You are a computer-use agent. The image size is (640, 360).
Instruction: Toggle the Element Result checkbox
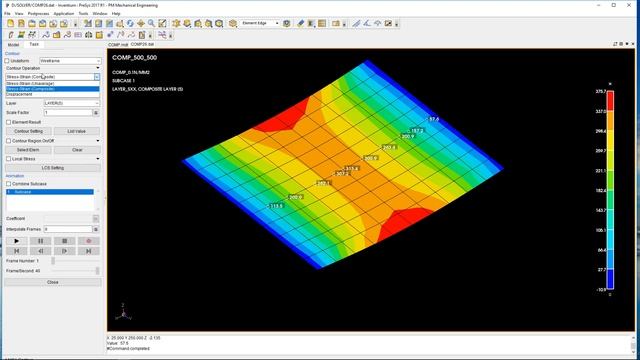(9, 122)
